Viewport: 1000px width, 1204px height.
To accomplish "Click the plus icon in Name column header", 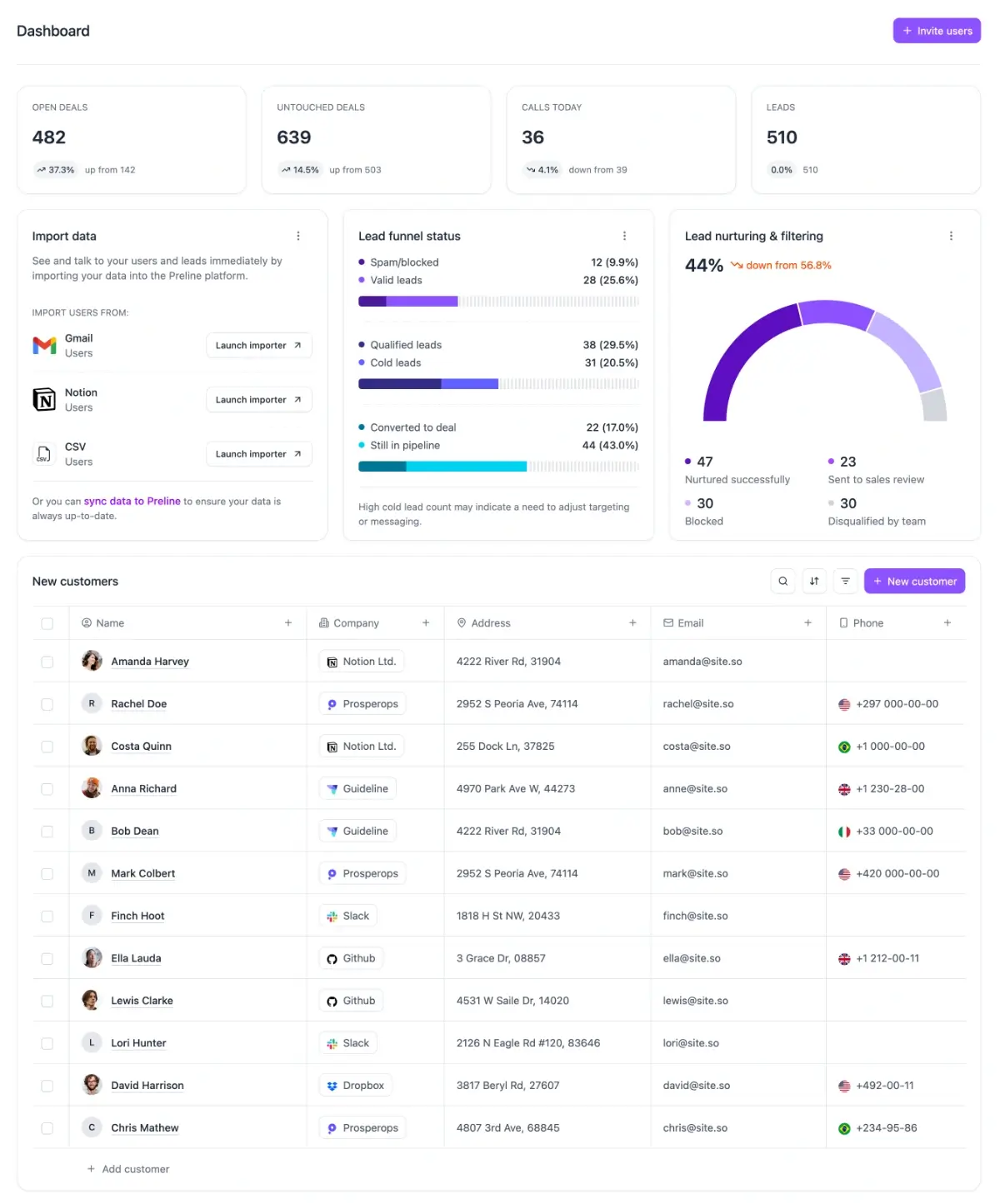I will 288,623.
